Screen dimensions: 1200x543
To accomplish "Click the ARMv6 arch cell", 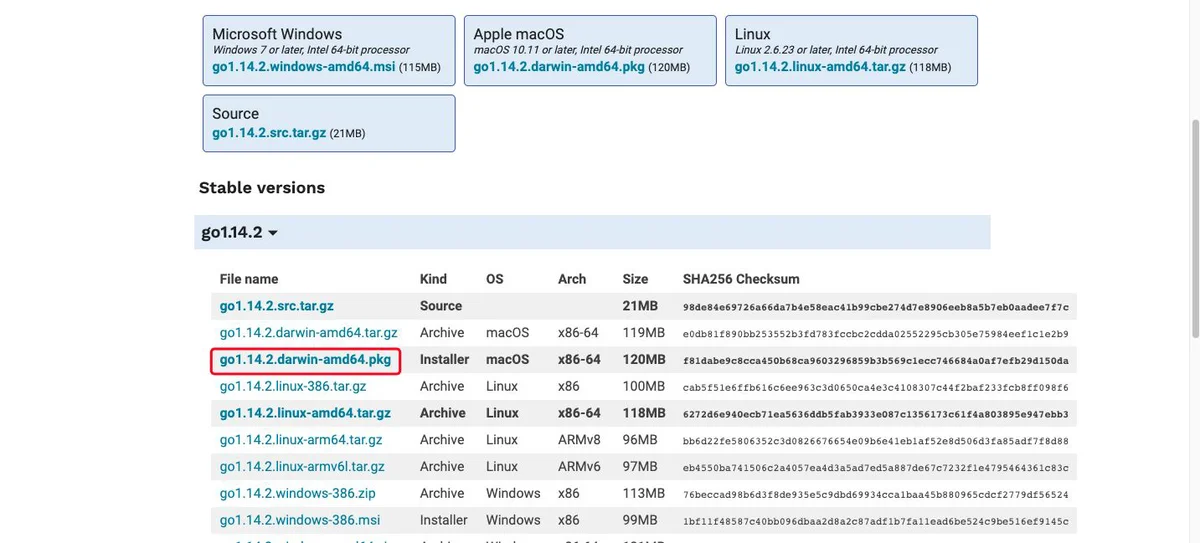I will pos(579,467).
